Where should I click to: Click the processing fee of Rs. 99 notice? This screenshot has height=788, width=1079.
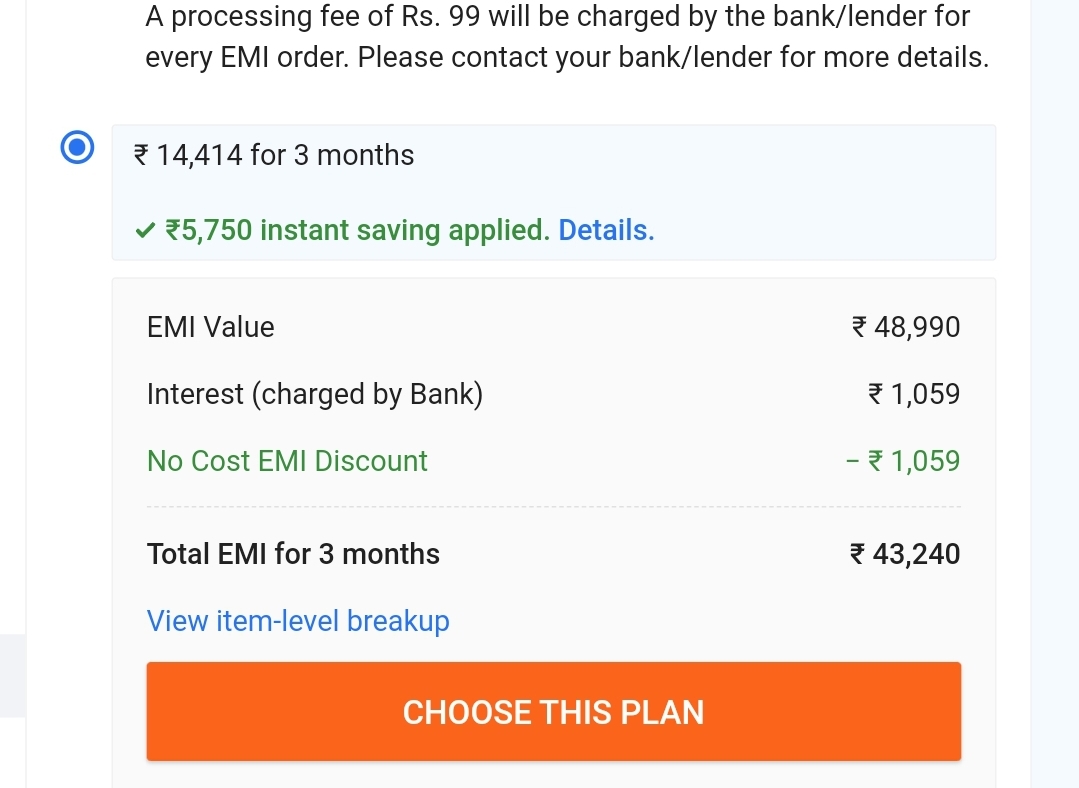[x=566, y=37]
